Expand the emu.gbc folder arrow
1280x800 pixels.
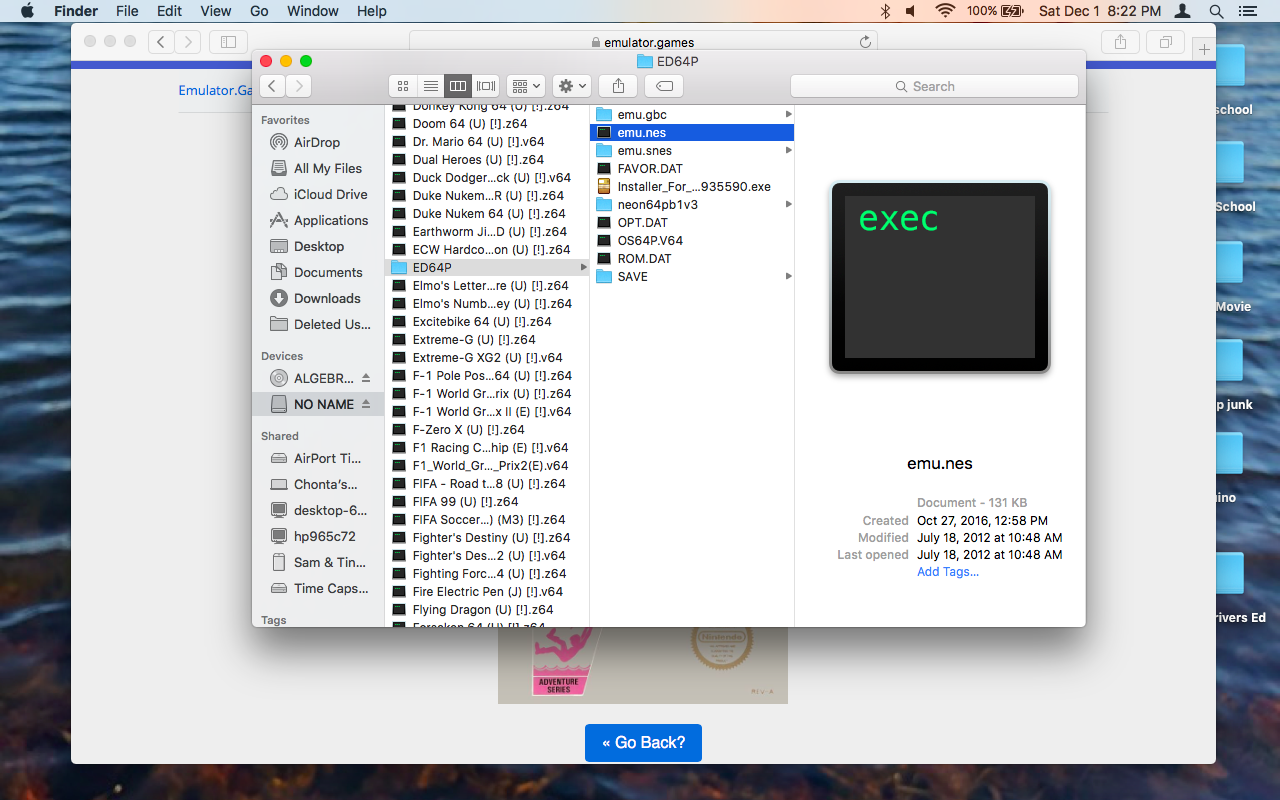pos(788,115)
